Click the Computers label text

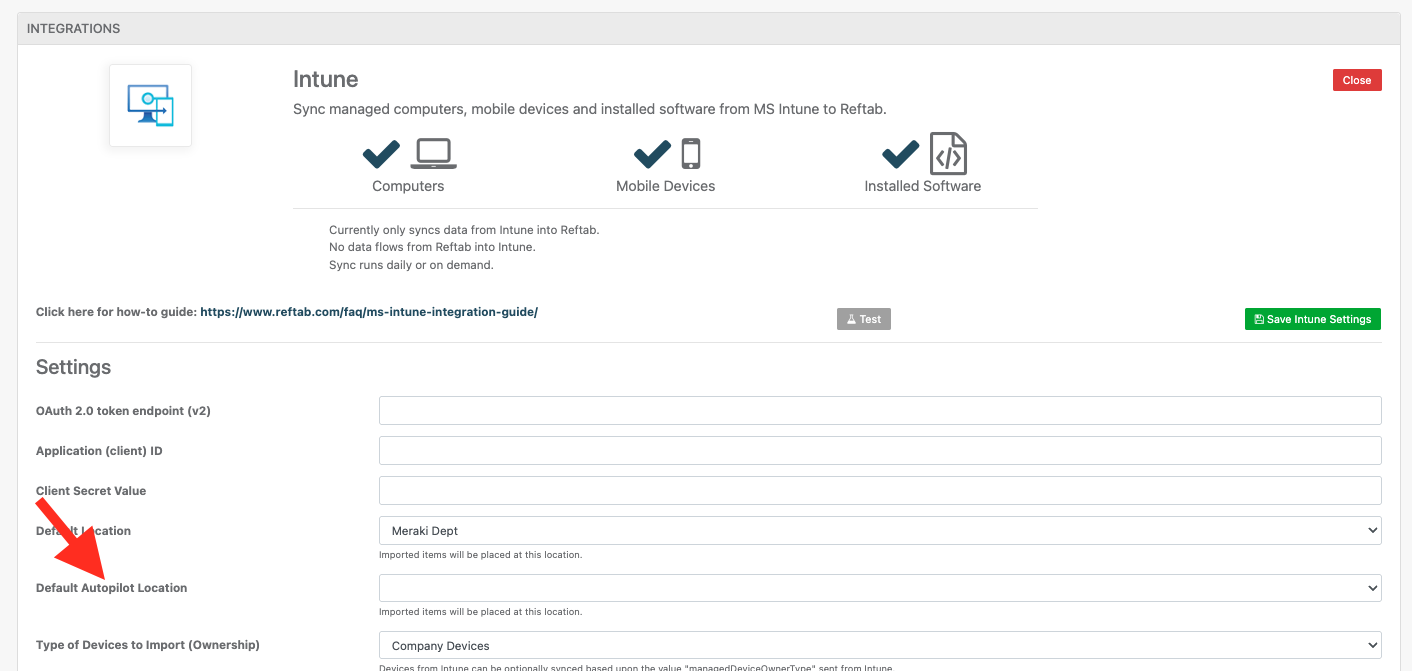click(408, 186)
